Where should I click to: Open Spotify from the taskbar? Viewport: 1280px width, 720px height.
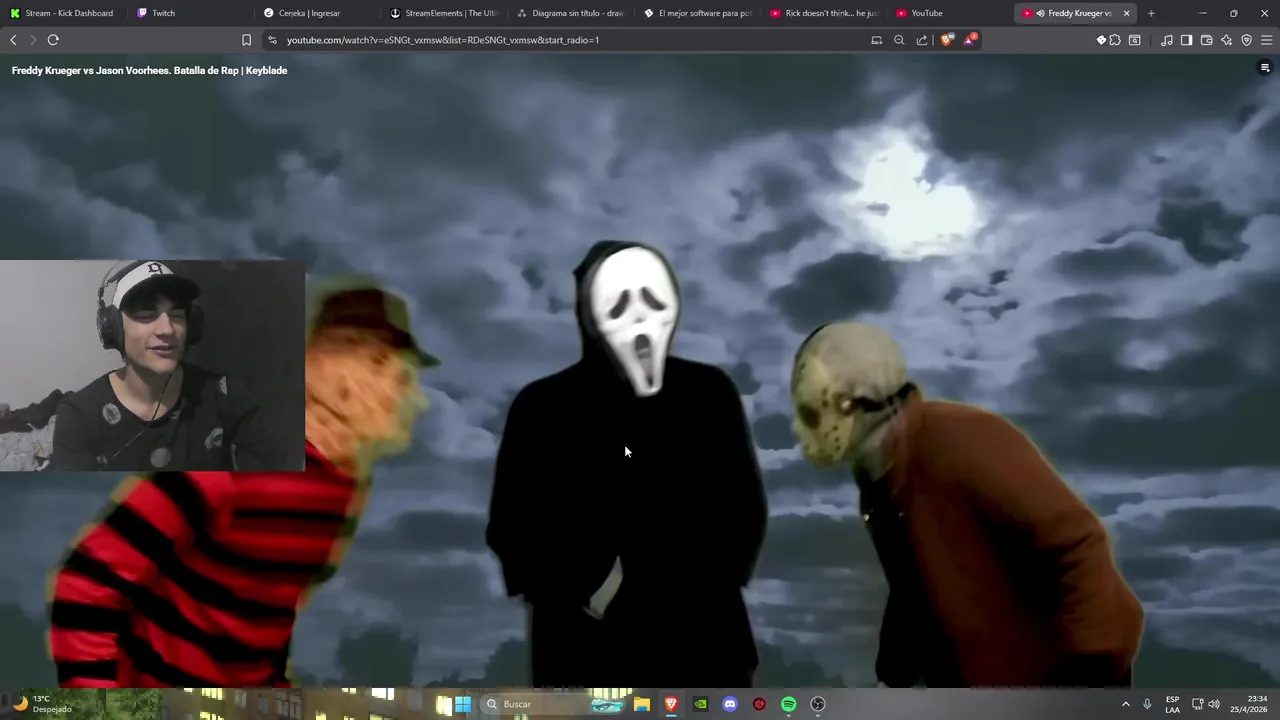(x=788, y=704)
